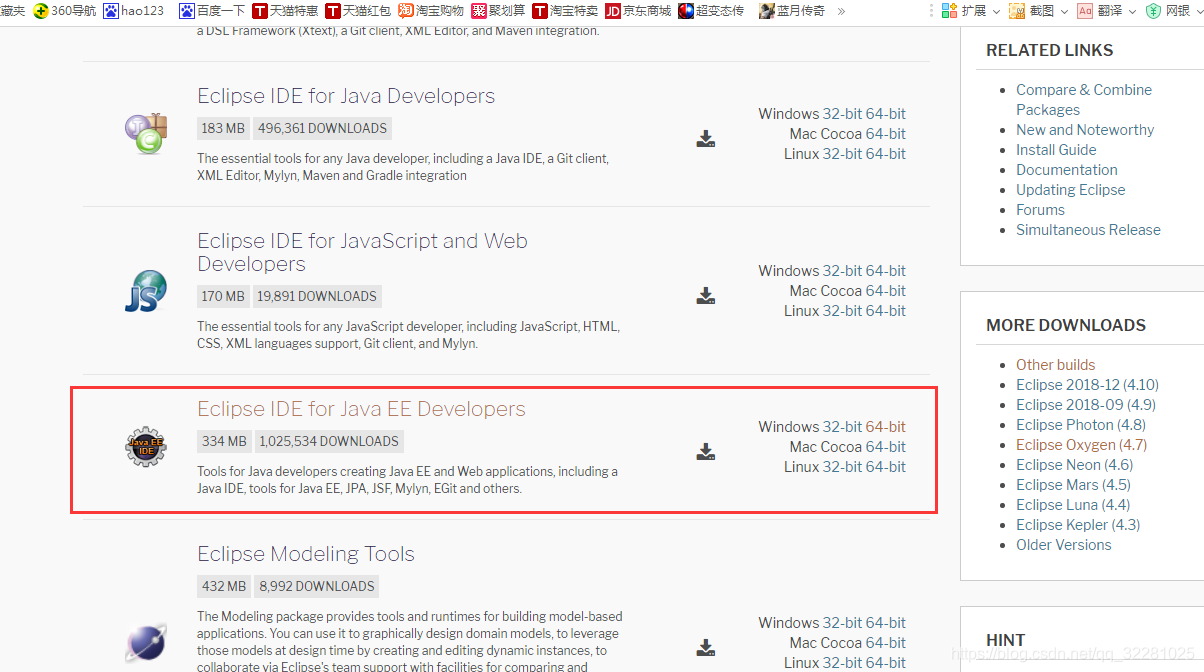Select Linux 64-bit for Java EE Developers
This screenshot has height=672, width=1204.
[886, 467]
